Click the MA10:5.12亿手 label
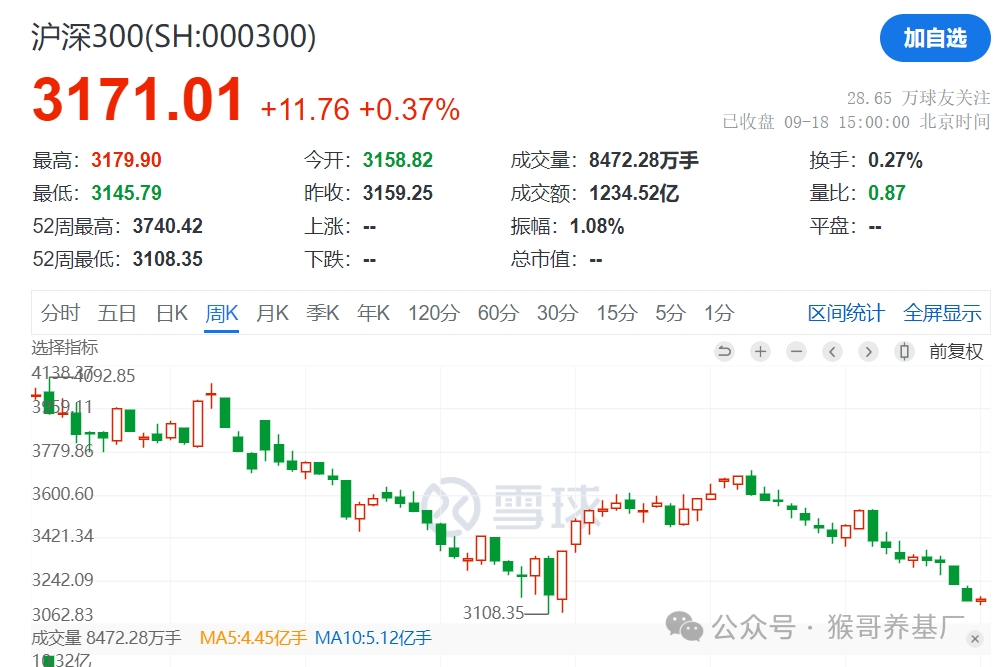This screenshot has width=997, height=667. (373, 638)
